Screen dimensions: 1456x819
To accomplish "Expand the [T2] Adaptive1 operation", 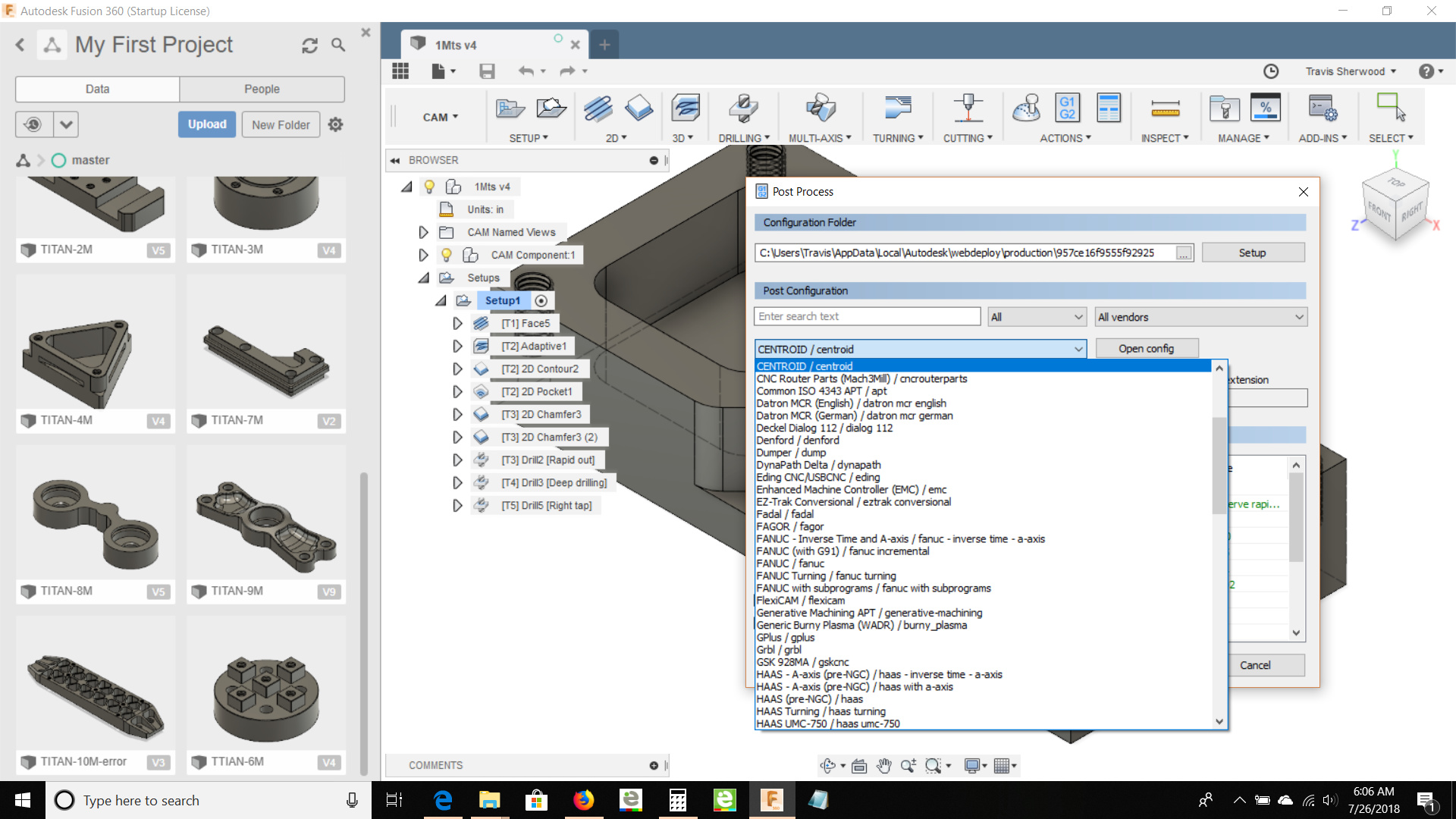I will [x=457, y=346].
